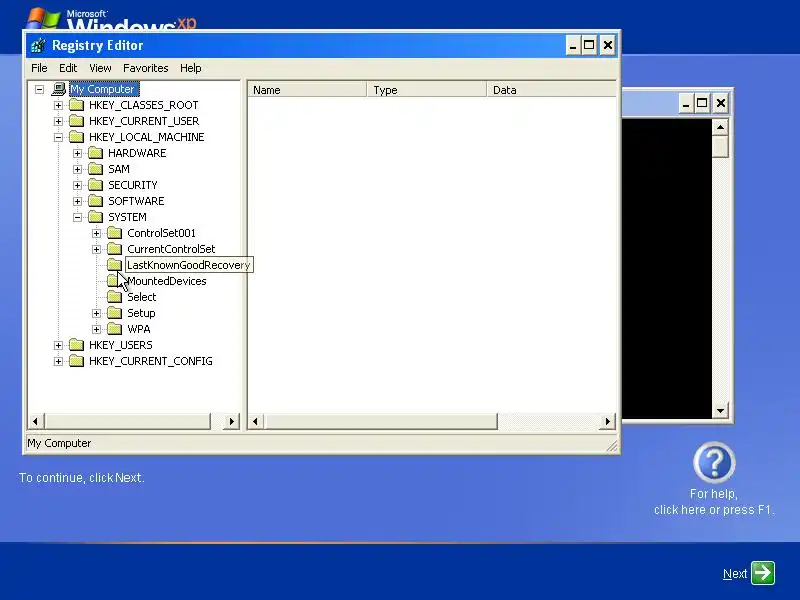Click the Registry Editor title bar icon
This screenshot has height=600, width=800.
click(38, 45)
